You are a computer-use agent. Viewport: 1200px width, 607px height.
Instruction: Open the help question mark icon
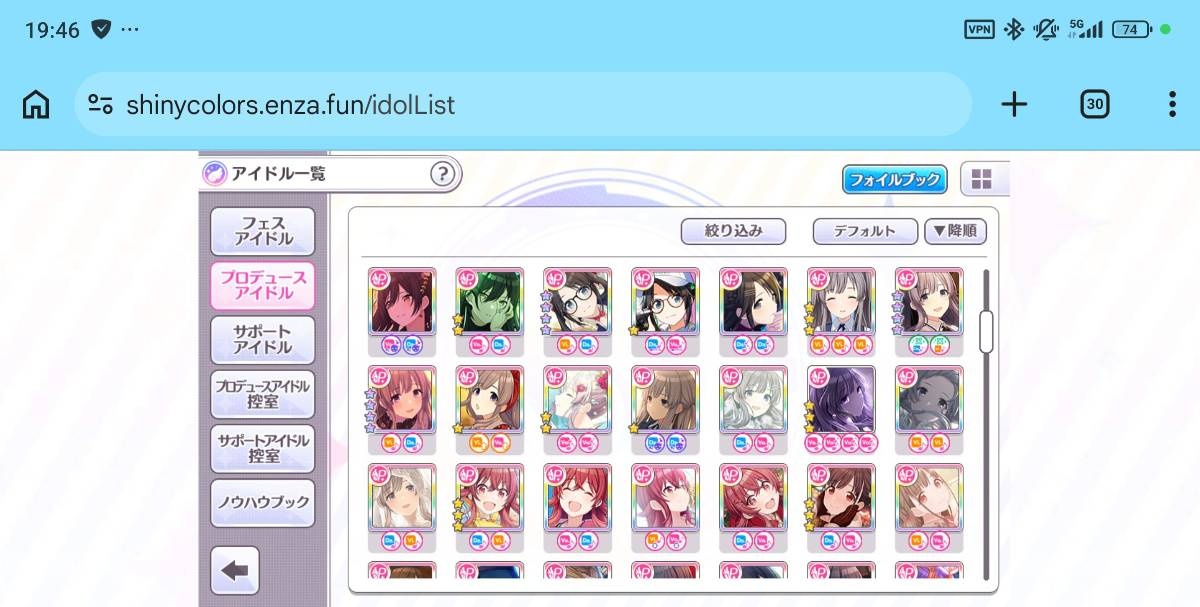click(x=442, y=174)
